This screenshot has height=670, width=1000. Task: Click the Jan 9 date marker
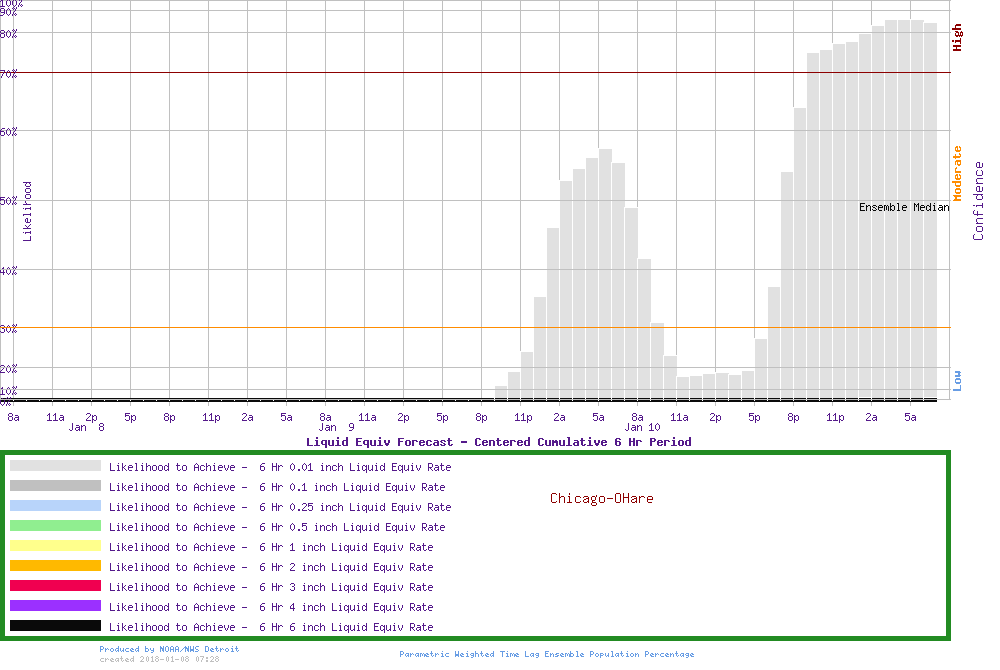(336, 427)
